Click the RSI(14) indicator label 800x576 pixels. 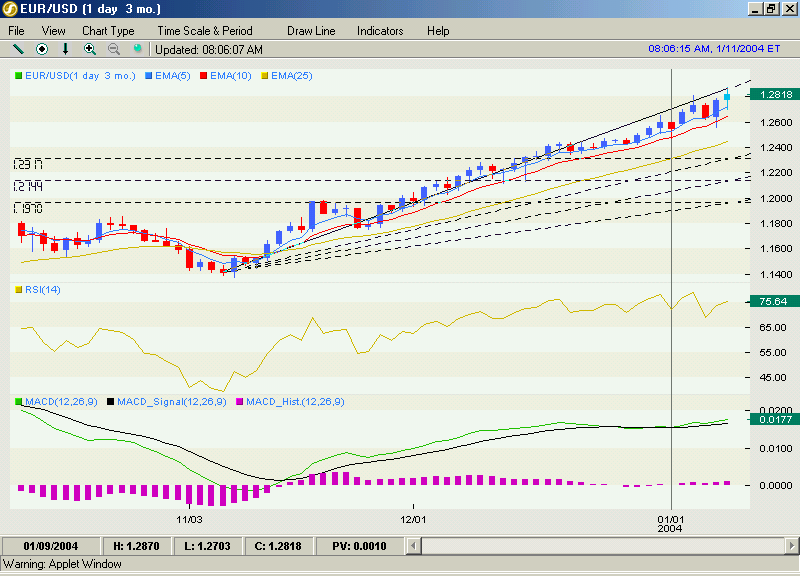[43, 290]
